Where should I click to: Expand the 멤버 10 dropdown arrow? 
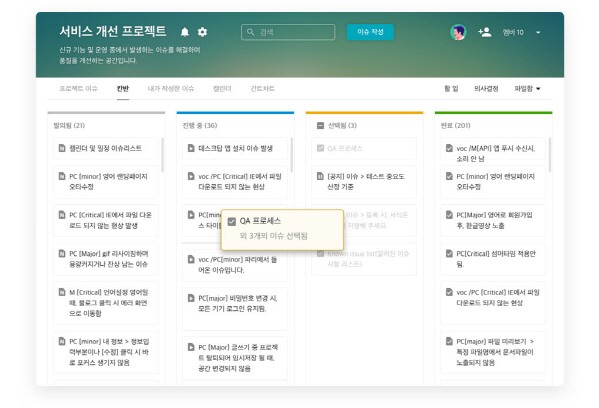click(x=538, y=32)
